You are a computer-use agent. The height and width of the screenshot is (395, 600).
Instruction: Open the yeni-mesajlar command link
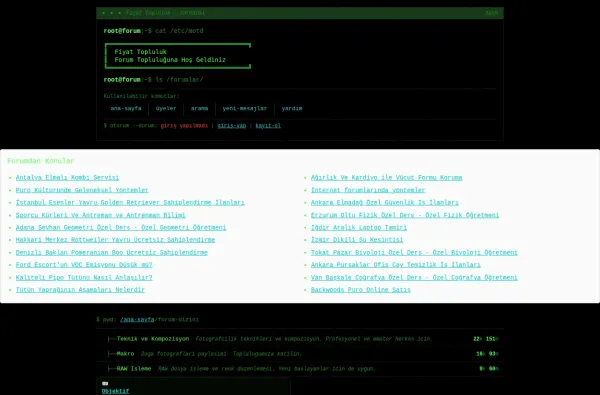pos(245,109)
